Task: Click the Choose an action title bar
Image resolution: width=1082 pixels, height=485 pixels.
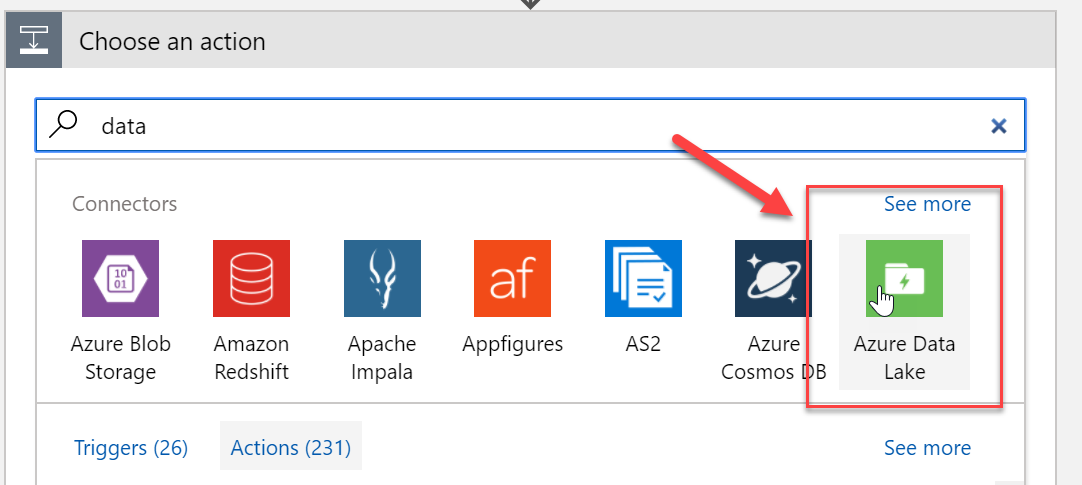Action: (531, 41)
